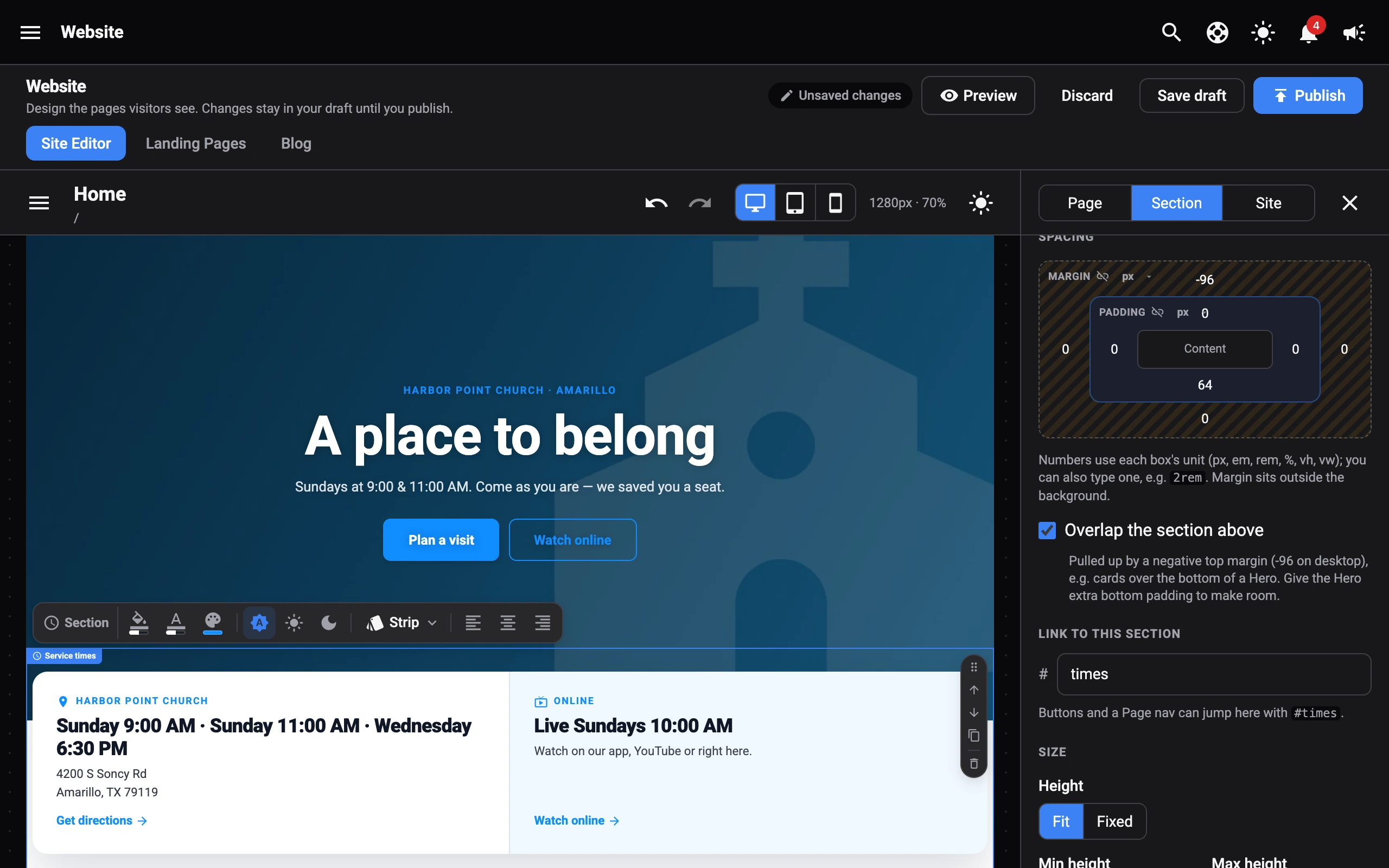The height and width of the screenshot is (868, 1389).
Task: Switch to mobile phone preview viewport
Action: coord(835,203)
